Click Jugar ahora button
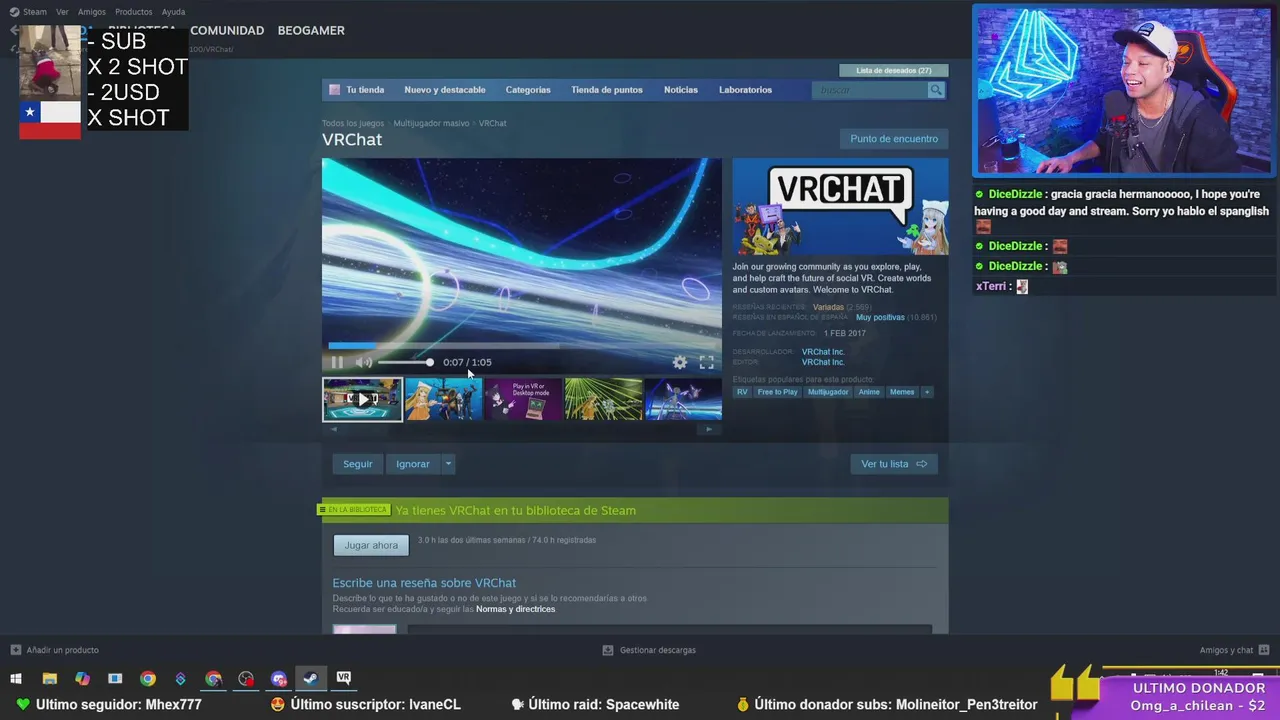Screen dimensions: 1280x720 pyautogui.click(x=371, y=545)
